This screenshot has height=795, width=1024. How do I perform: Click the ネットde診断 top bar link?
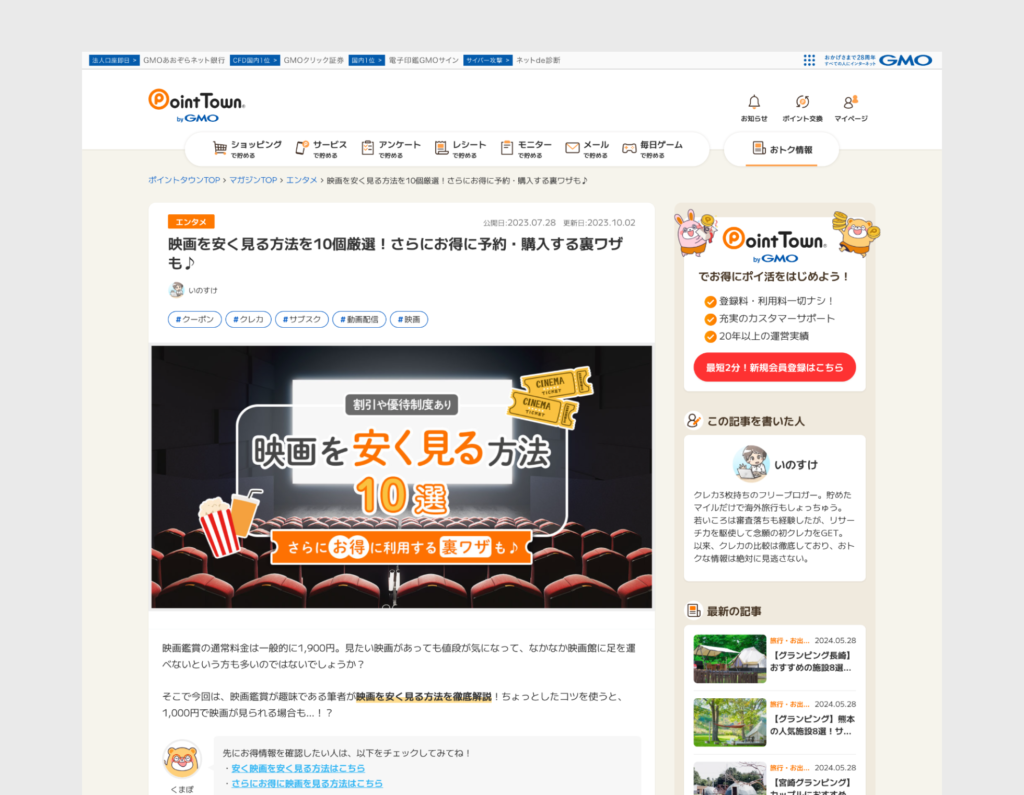(538, 60)
